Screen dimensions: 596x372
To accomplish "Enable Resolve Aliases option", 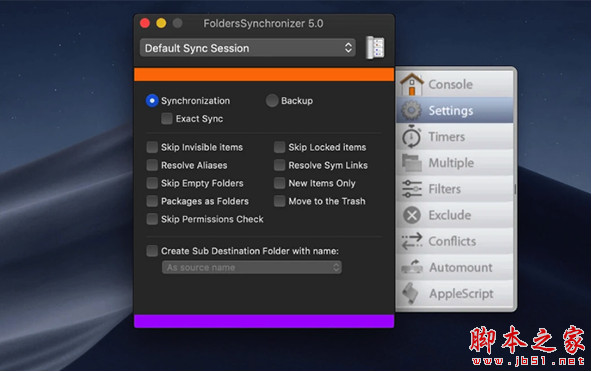I will pyautogui.click(x=152, y=165).
